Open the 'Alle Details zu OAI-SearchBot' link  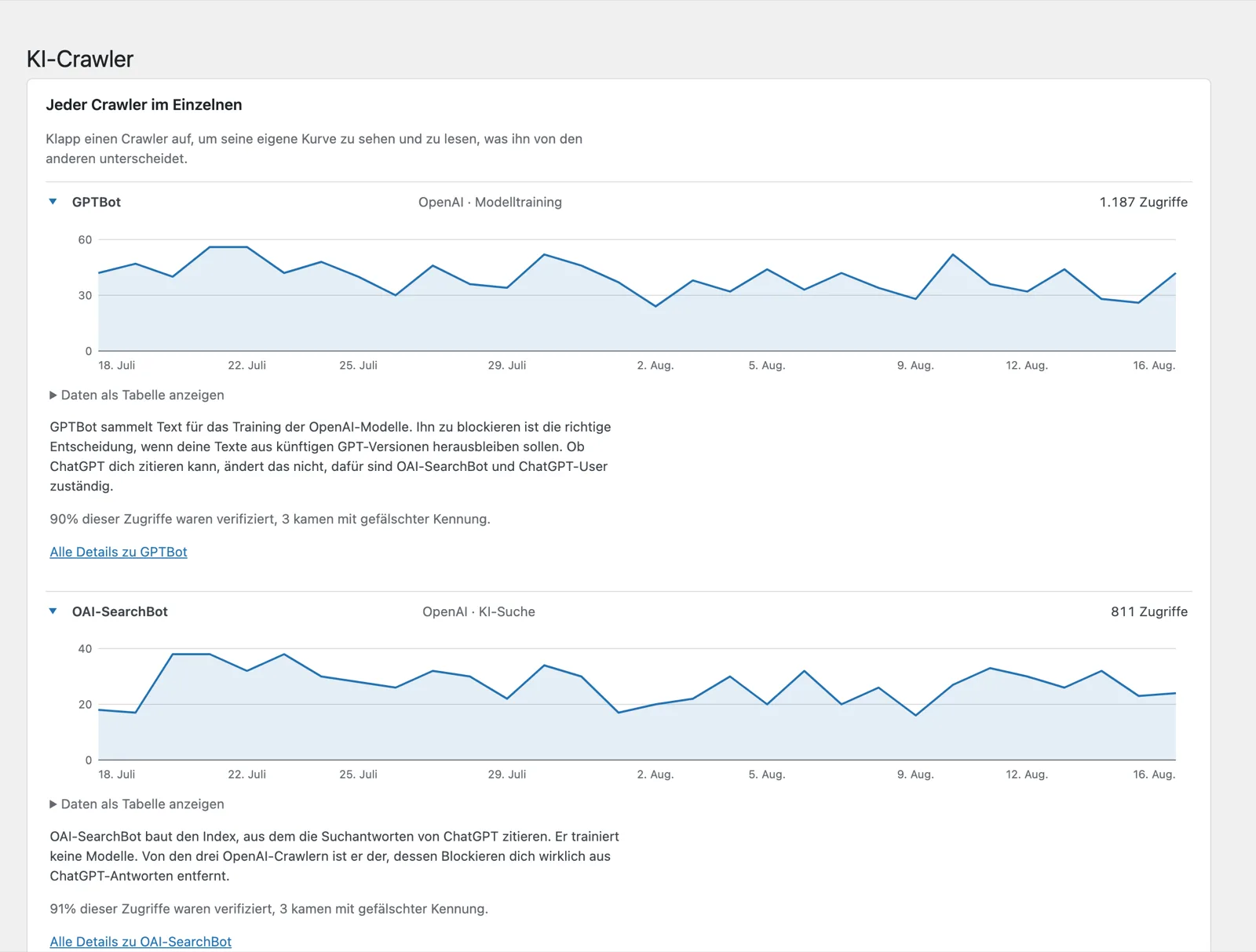[141, 941]
